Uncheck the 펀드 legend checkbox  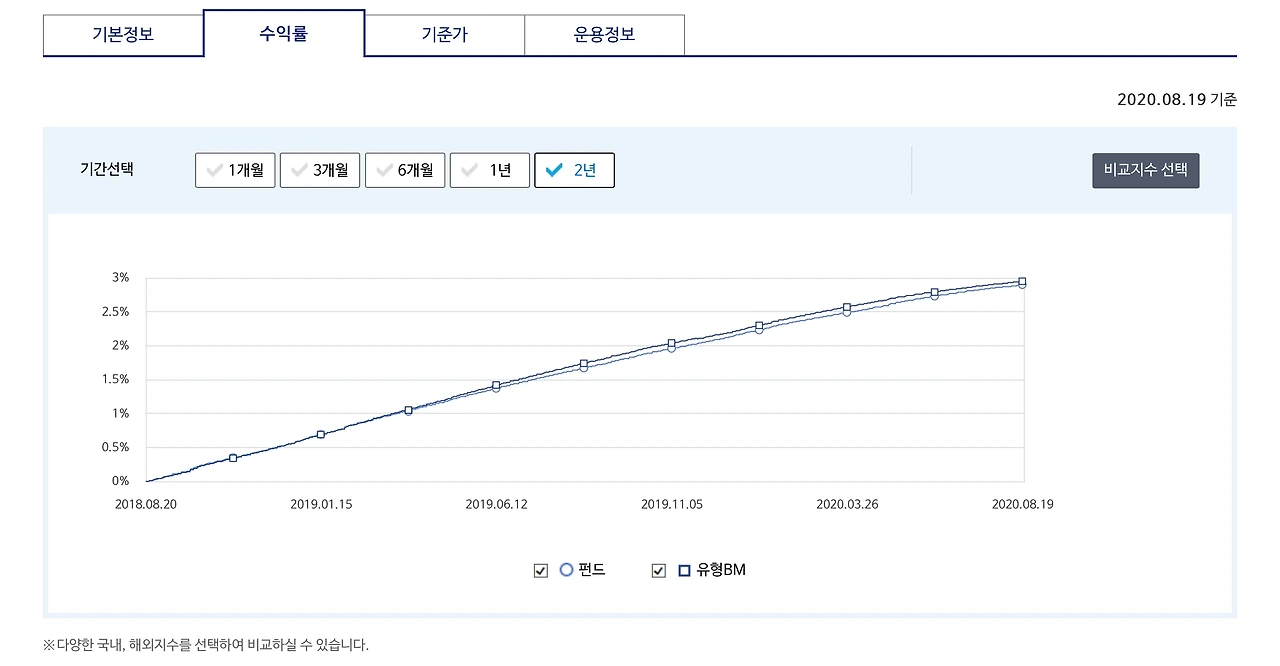tap(541, 571)
